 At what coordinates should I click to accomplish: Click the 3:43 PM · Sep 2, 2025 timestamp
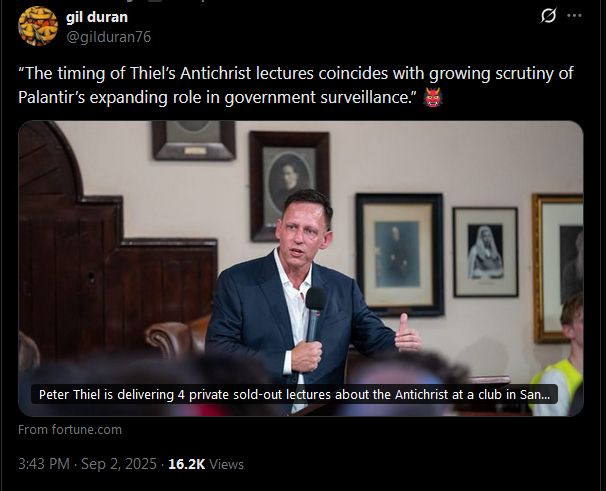tap(87, 464)
